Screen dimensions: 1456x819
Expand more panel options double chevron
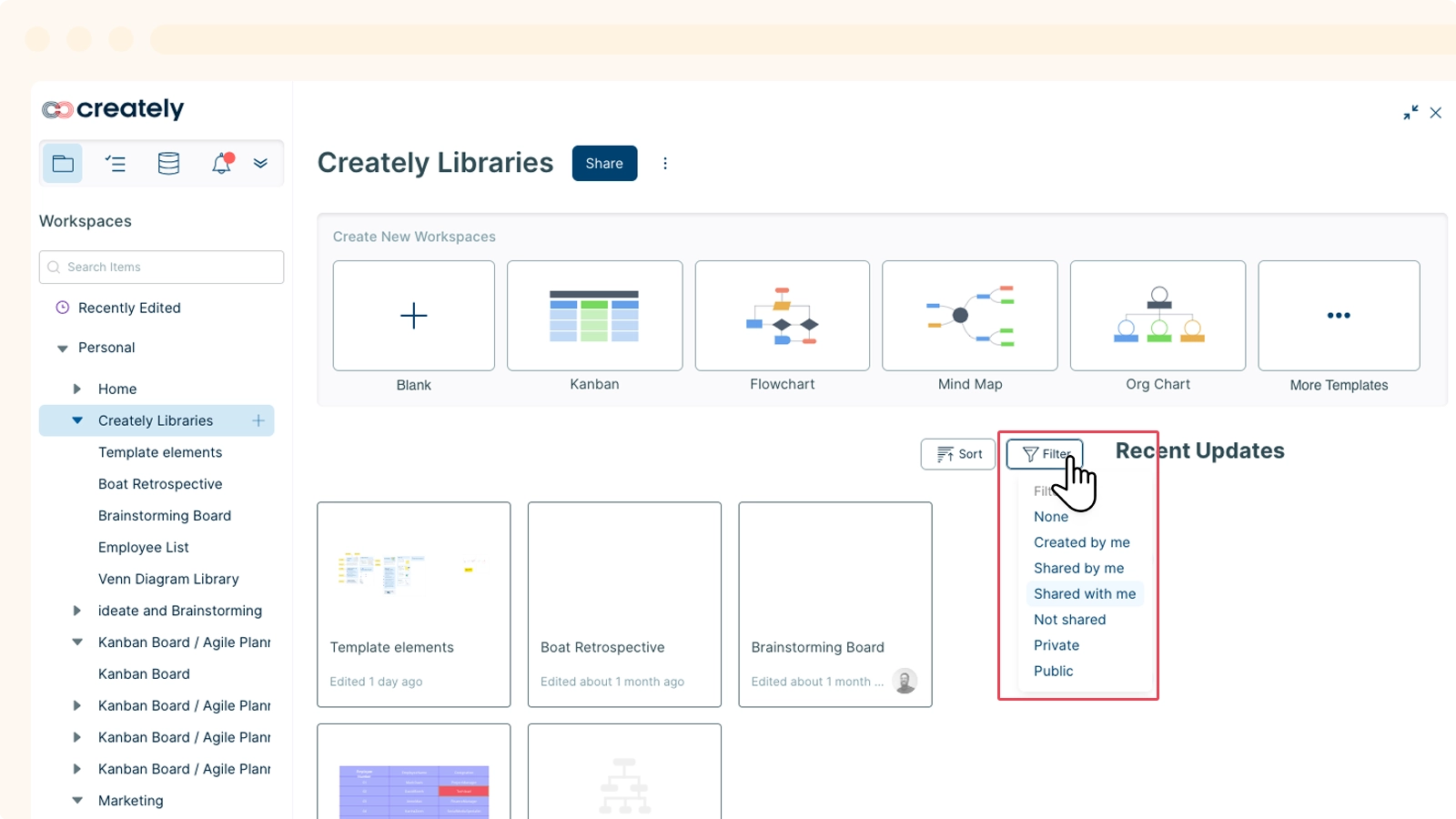[x=260, y=164]
